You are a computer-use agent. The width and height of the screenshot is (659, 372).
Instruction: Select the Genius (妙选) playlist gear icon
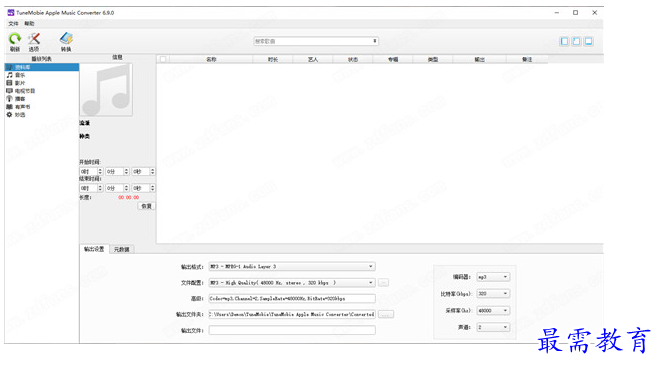(x=9, y=115)
